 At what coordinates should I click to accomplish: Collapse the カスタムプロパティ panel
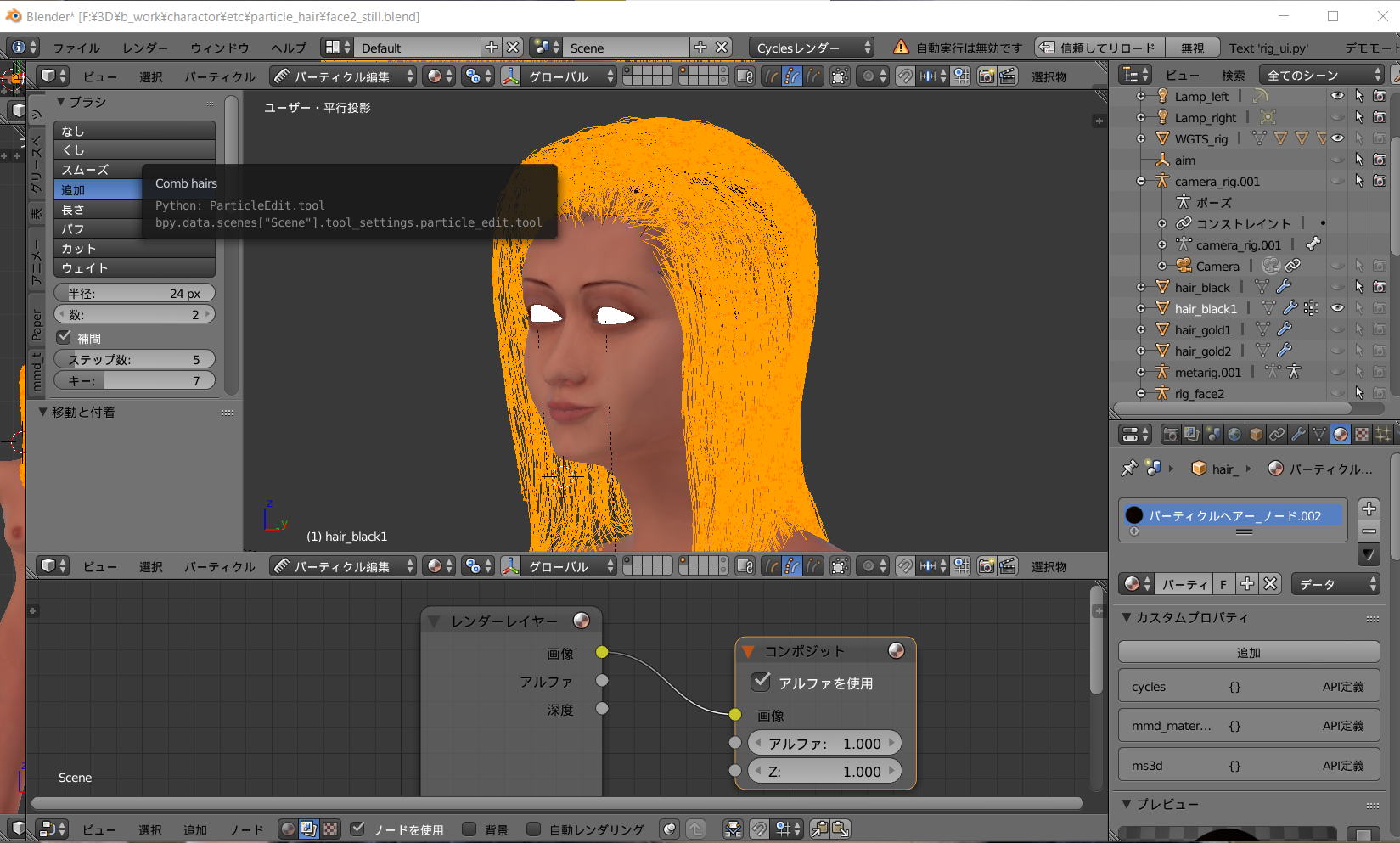pyautogui.click(x=1127, y=618)
